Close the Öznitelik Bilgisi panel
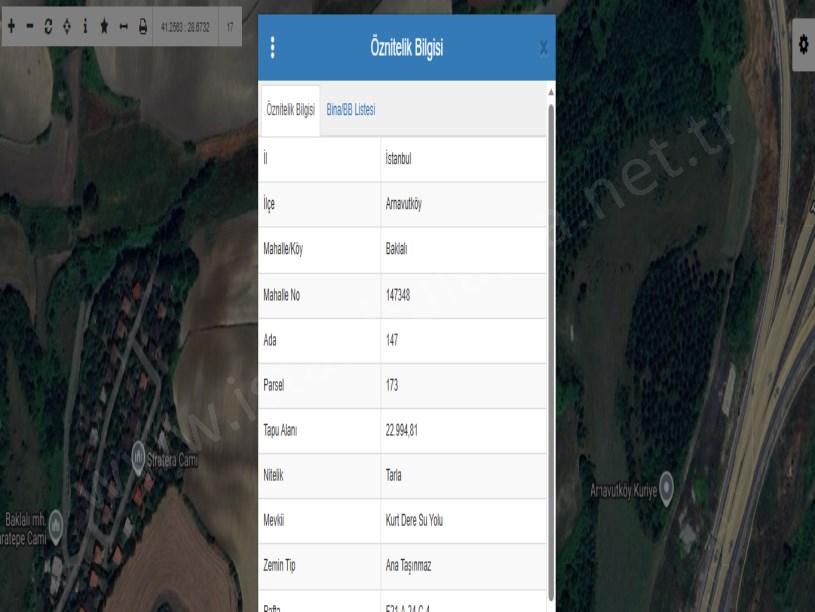Screen dimensions: 815x612 (x=543, y=48)
